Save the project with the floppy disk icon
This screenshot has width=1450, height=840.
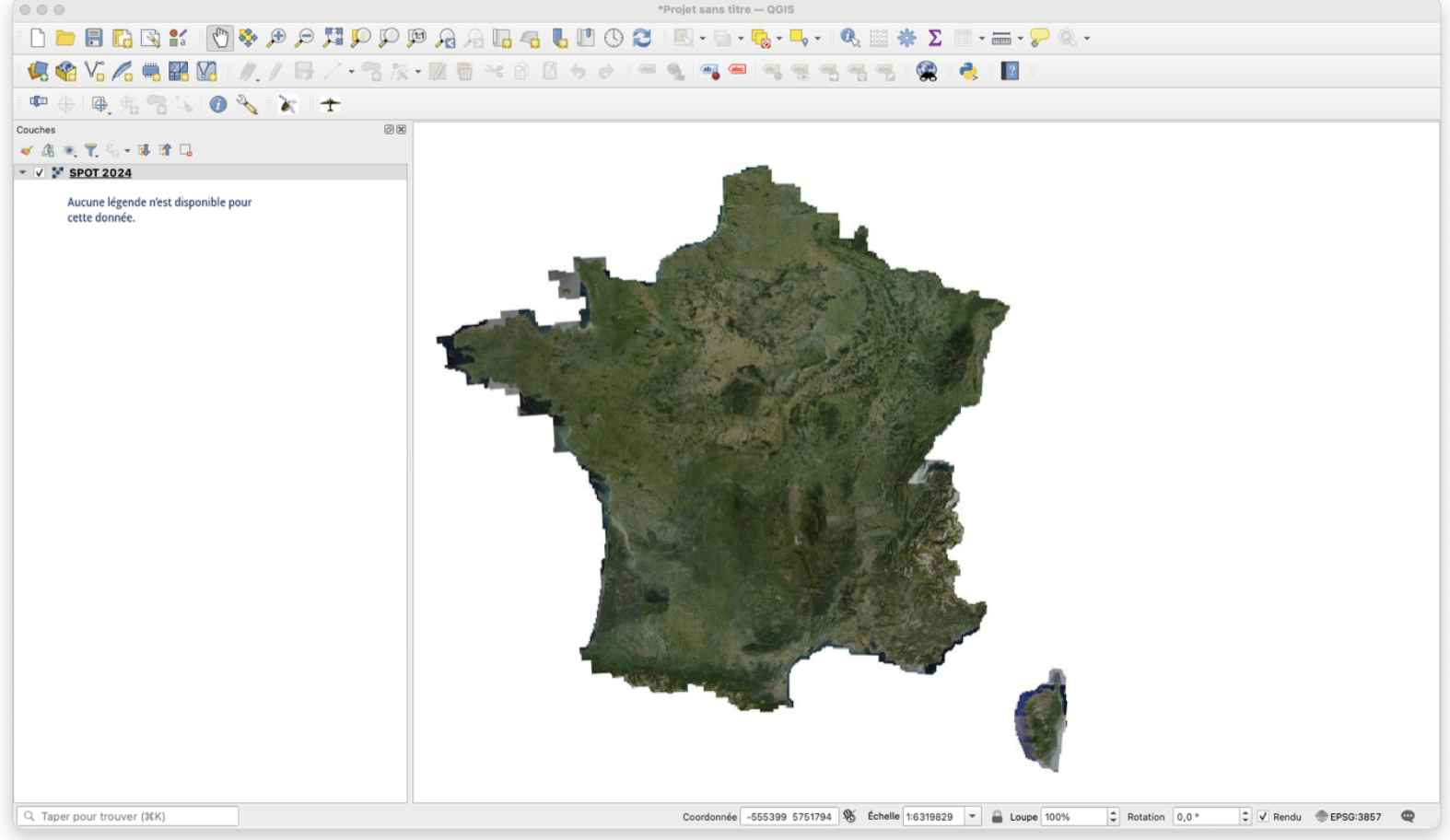click(93, 38)
